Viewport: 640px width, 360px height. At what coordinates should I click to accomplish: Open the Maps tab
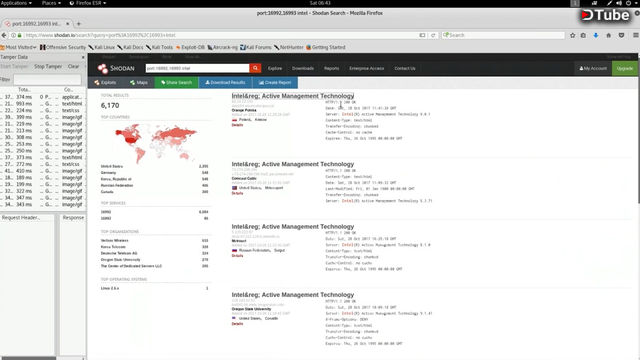tap(139, 82)
